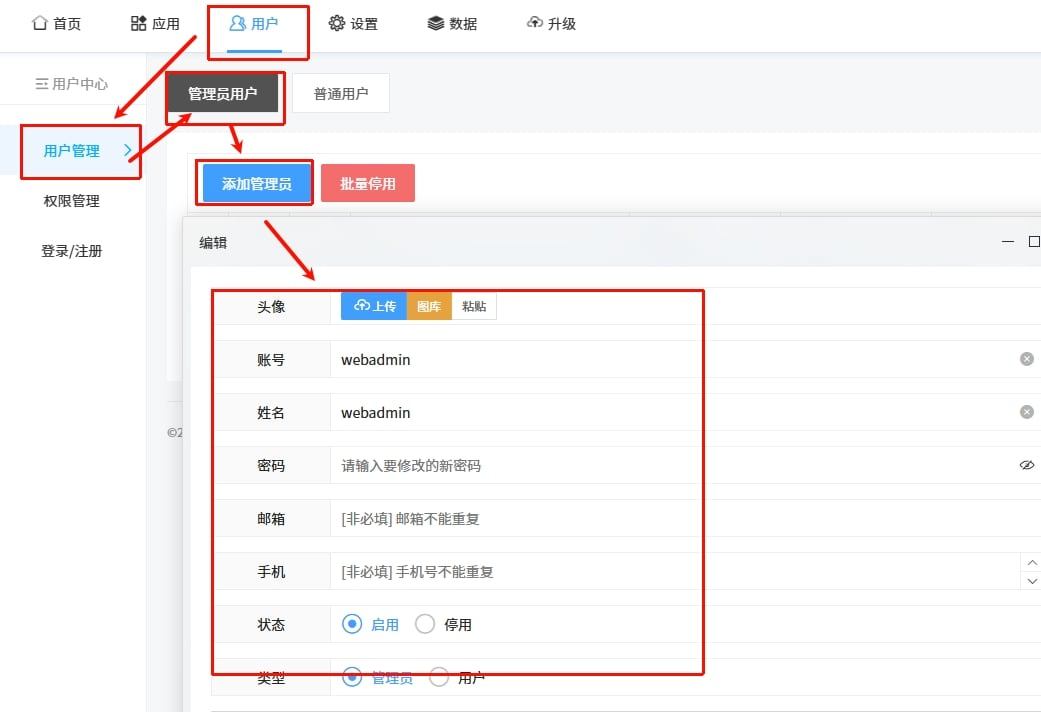
Task: Select the 用户 type radio button
Action: (x=439, y=677)
